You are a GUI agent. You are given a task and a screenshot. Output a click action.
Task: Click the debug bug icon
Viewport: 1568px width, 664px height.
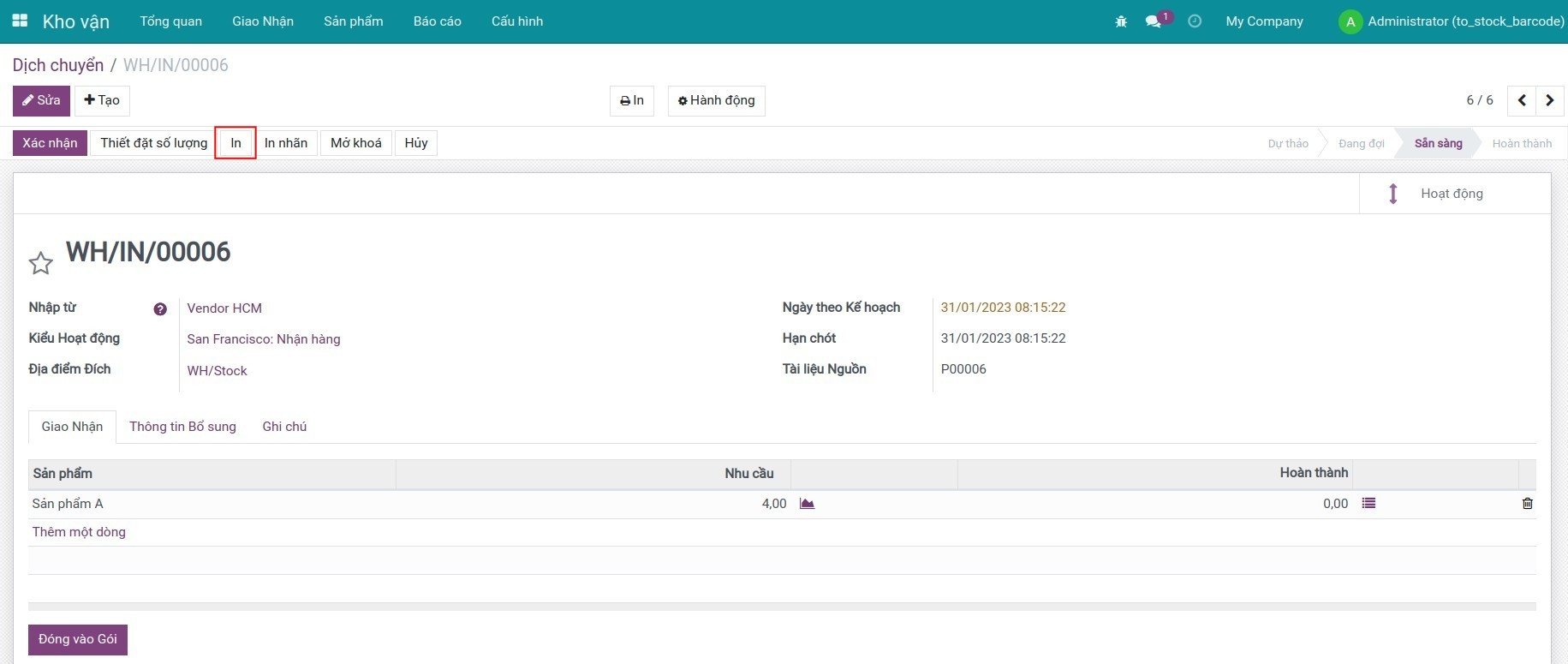[1121, 21]
